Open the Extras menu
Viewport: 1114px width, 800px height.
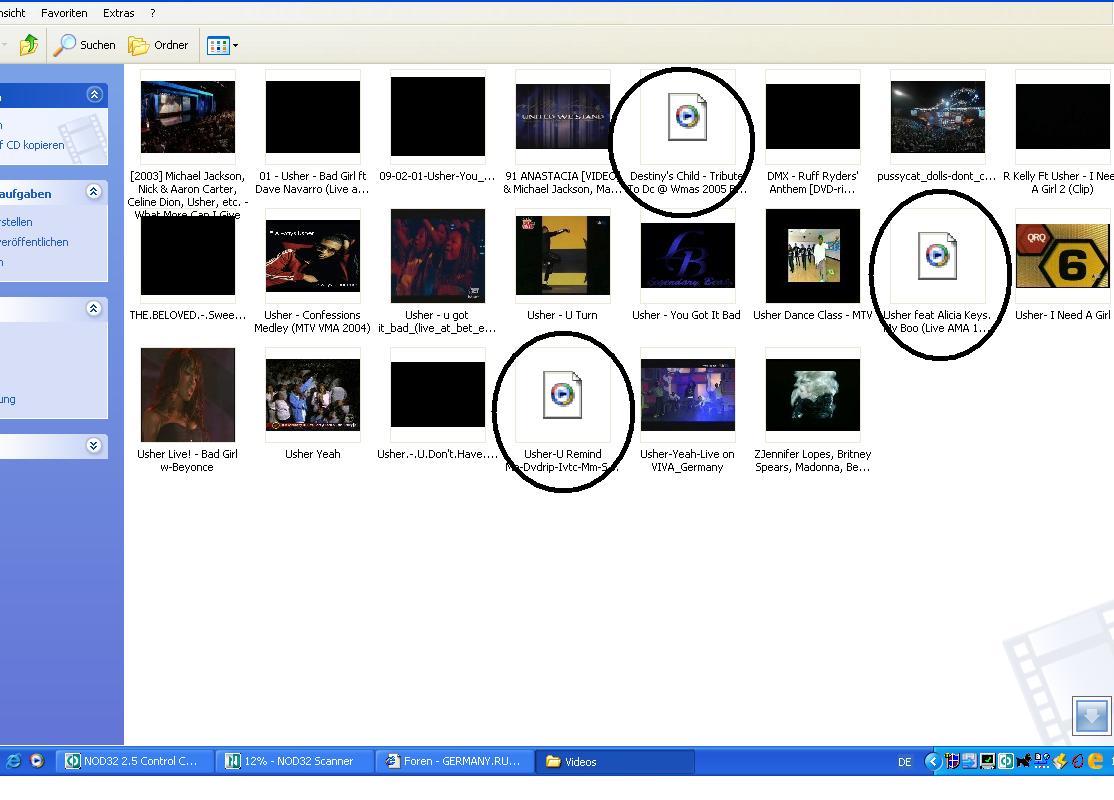click(119, 13)
